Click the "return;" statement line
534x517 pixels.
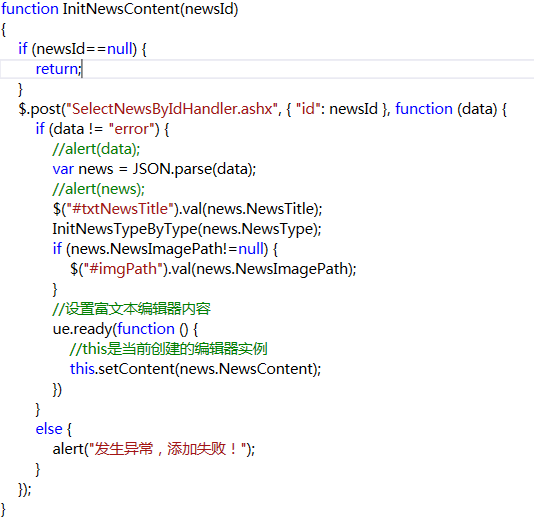(x=59, y=69)
